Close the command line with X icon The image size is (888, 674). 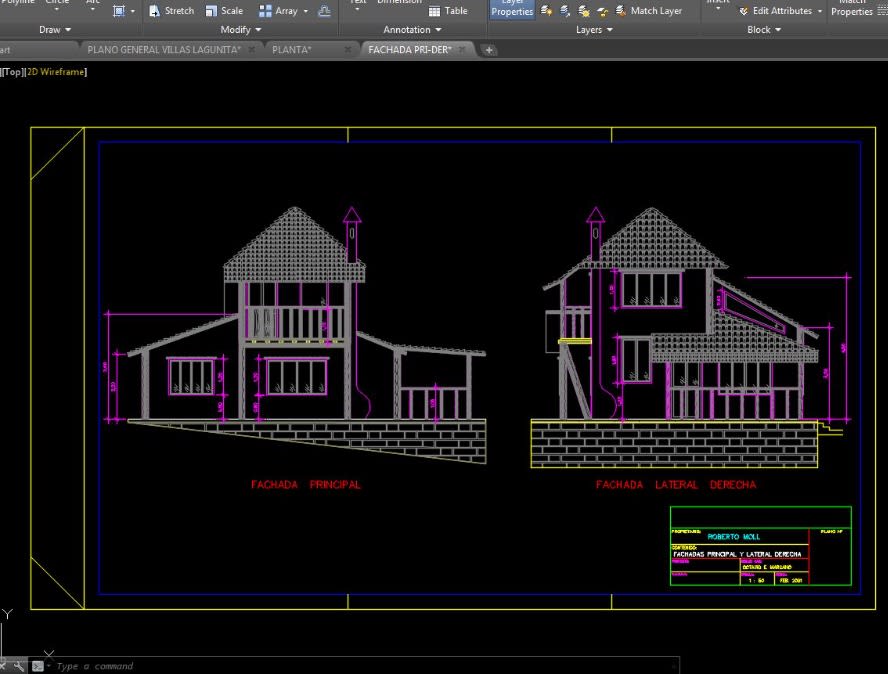coord(3,666)
